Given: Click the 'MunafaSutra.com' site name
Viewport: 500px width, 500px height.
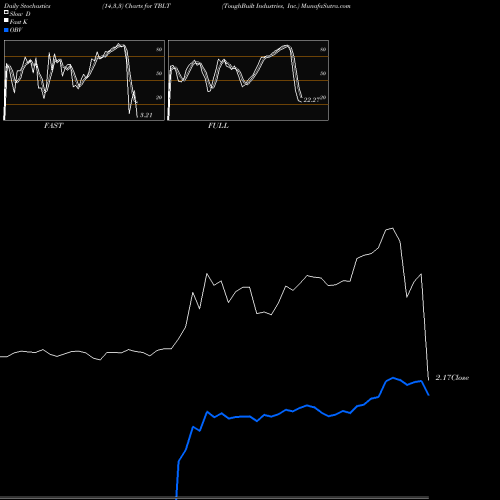Looking at the screenshot, I should (326, 6).
